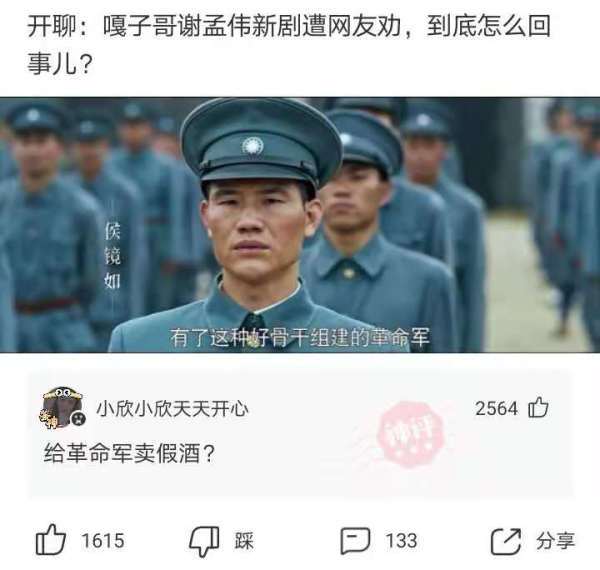
Task: Click the small badge on avatar
Action: point(78,419)
